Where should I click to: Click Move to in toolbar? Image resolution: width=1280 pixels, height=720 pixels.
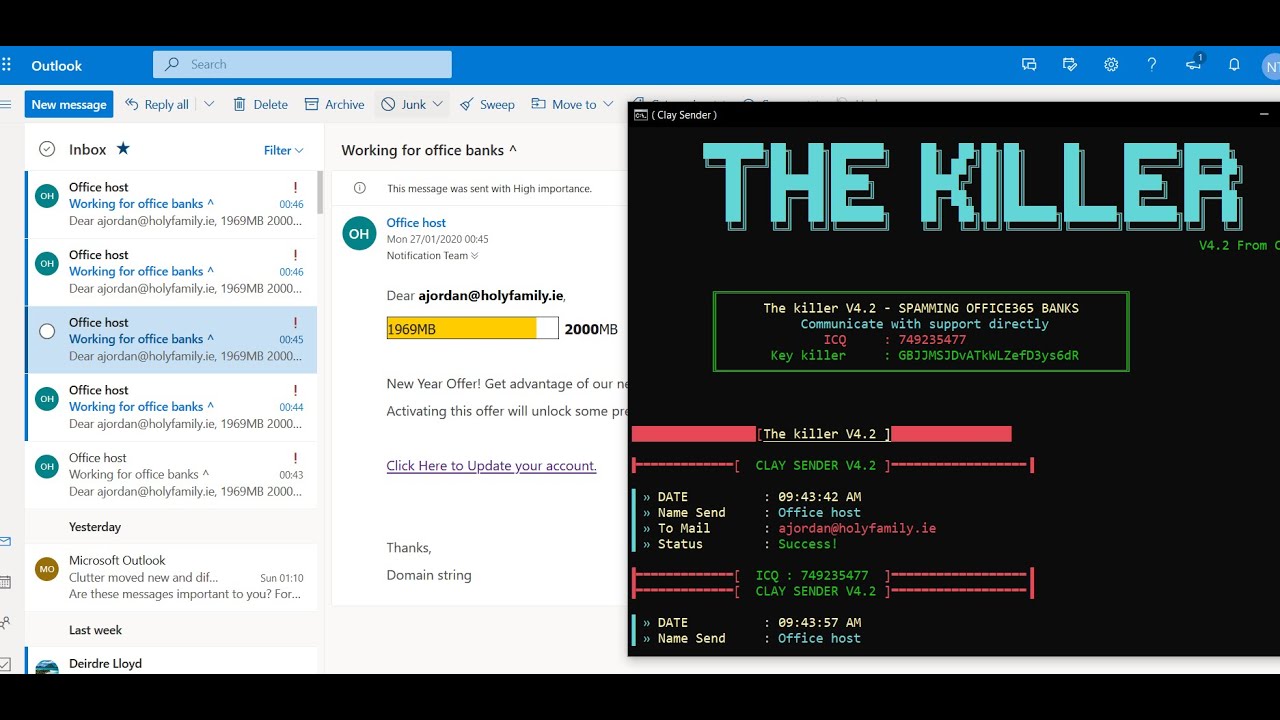pos(564,104)
